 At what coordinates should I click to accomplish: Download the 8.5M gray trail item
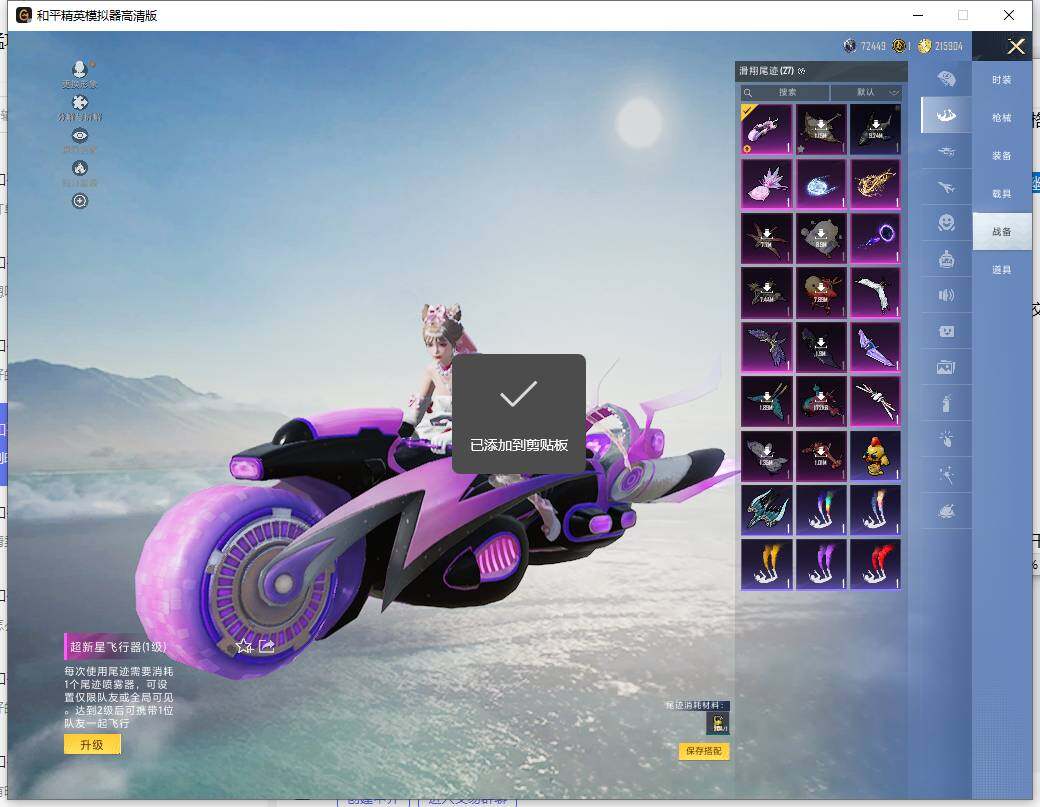pos(821,238)
